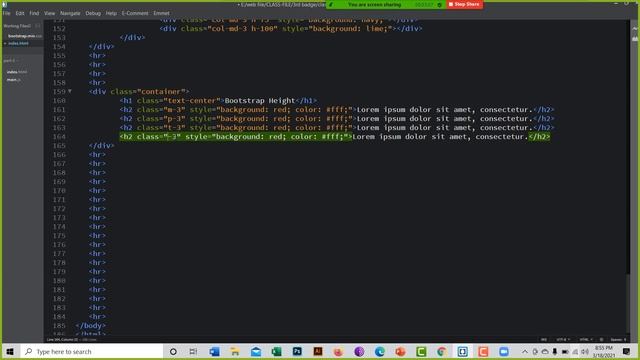640x360 pixels.
Task: Open the Windows Start menu
Action: (10, 351)
